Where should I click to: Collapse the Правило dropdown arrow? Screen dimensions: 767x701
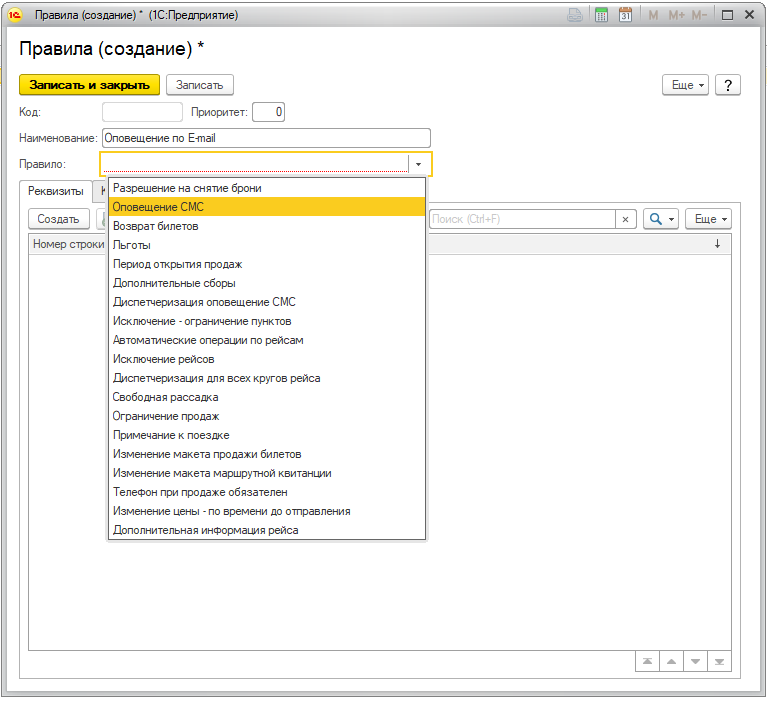[x=419, y=163]
